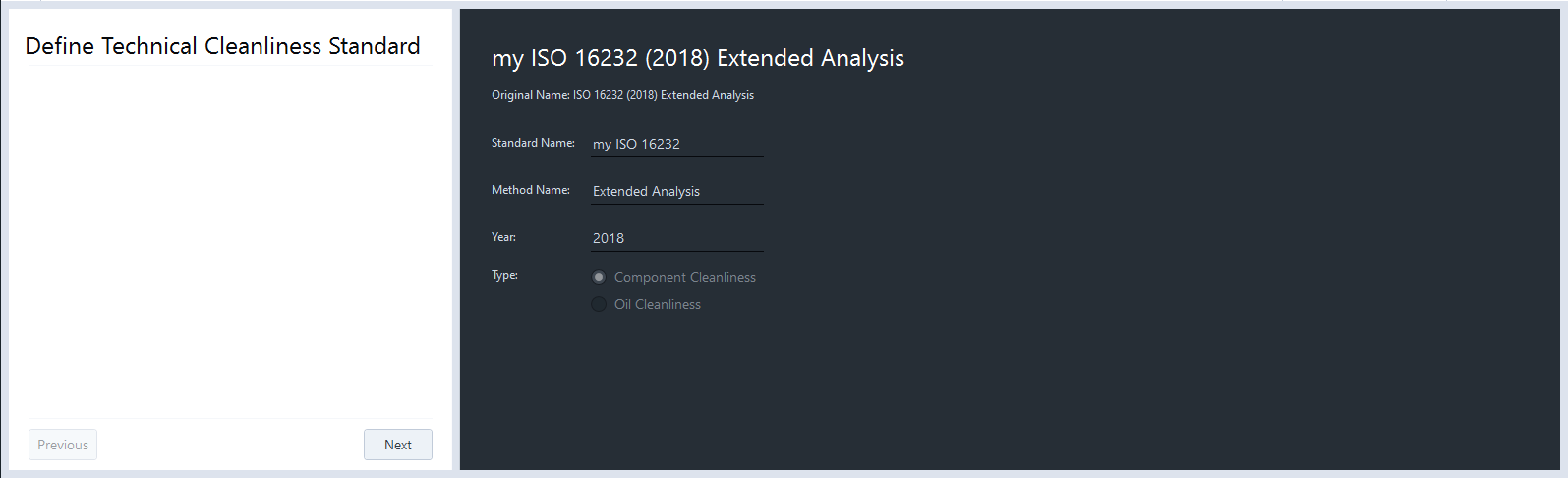The height and width of the screenshot is (478, 1568).
Task: Click the Previous button
Action: pos(63,445)
